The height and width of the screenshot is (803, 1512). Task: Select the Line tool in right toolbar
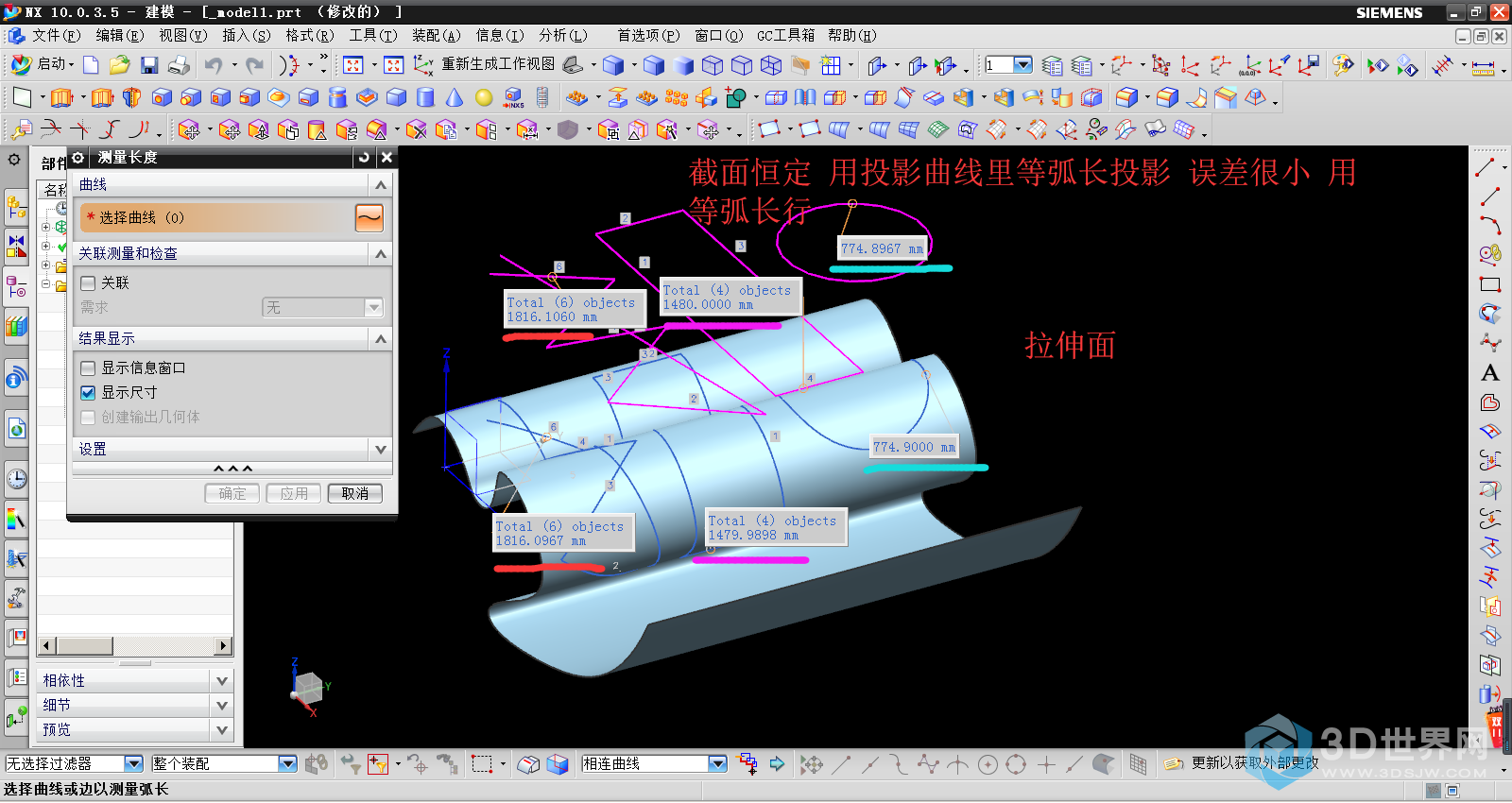tap(1489, 196)
